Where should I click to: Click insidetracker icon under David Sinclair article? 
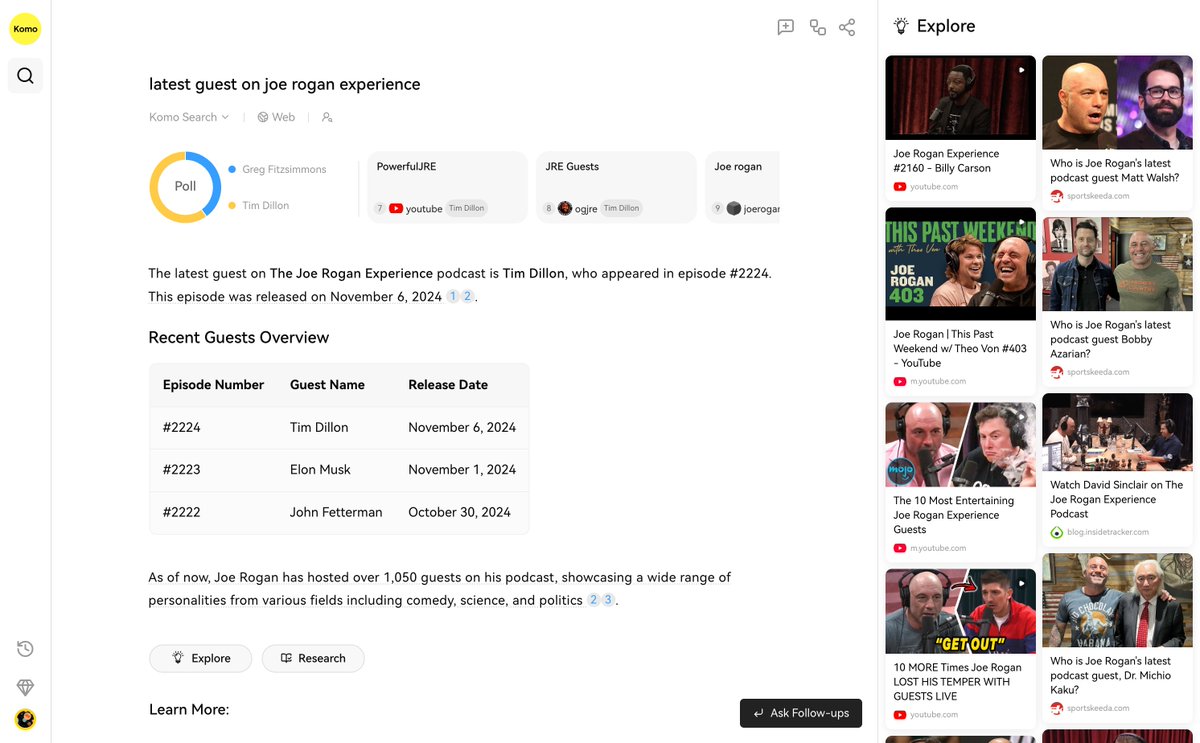point(1057,532)
